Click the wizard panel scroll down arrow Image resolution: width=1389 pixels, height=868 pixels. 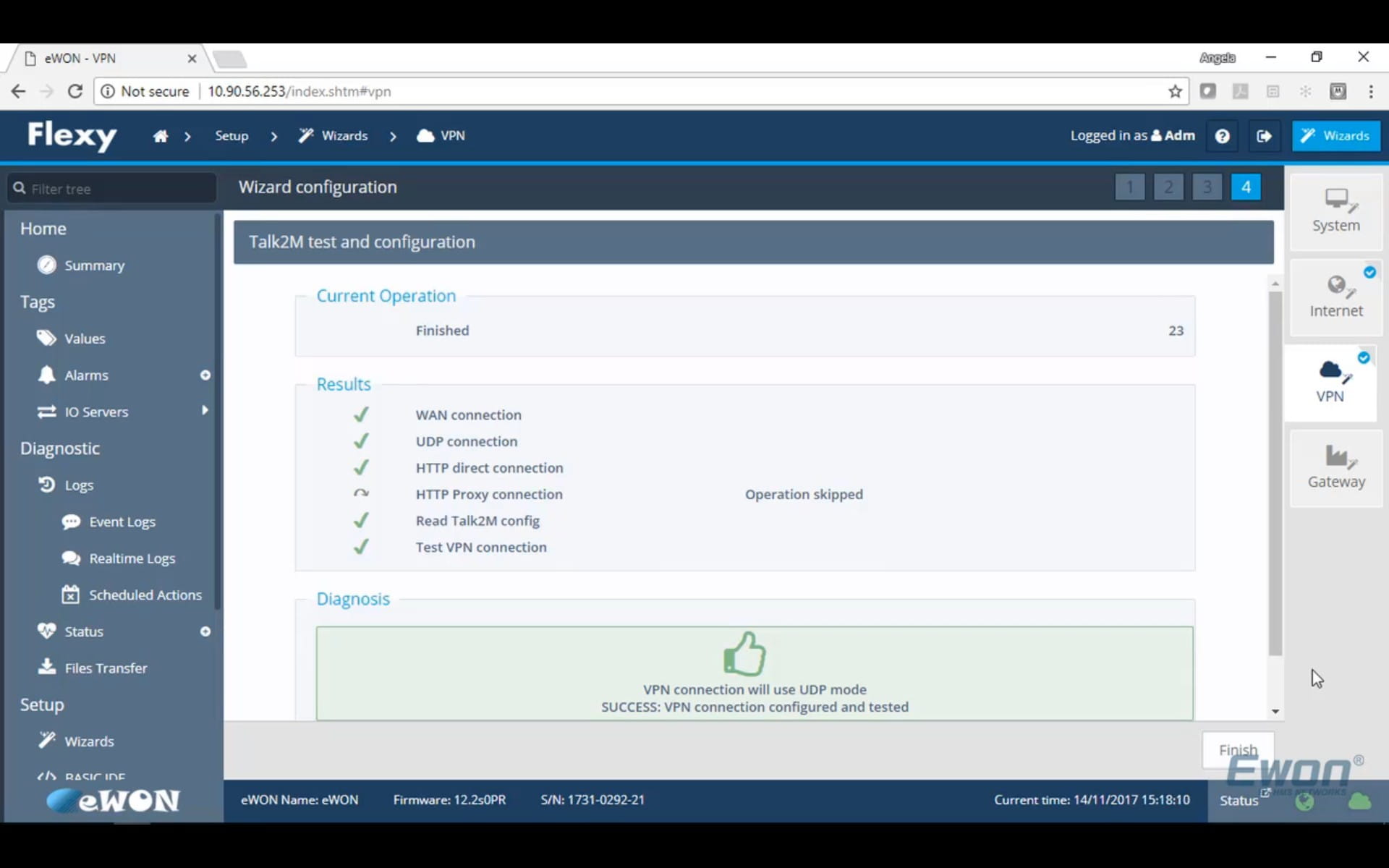[1275, 712]
